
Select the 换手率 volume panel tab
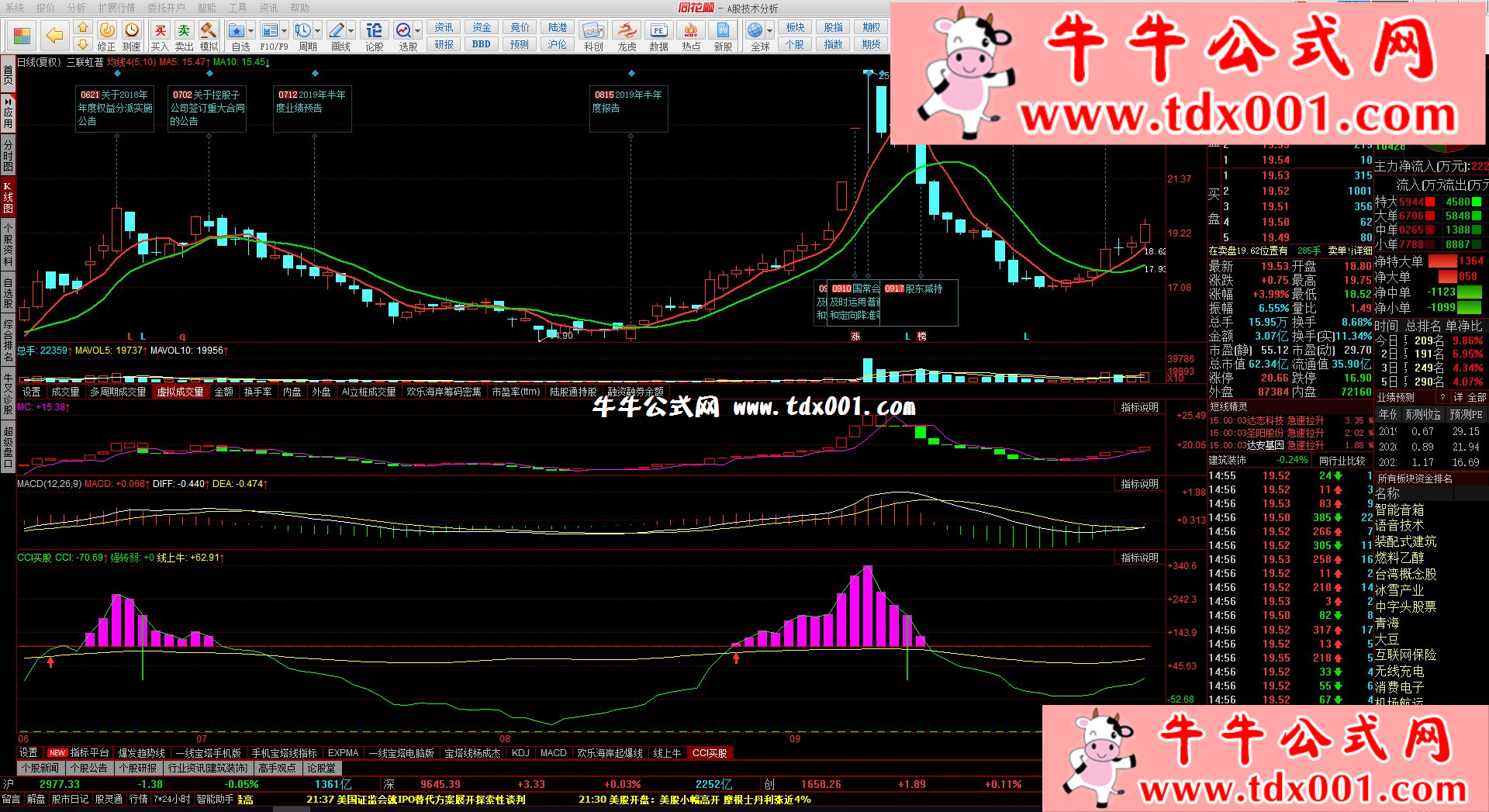coord(257,392)
